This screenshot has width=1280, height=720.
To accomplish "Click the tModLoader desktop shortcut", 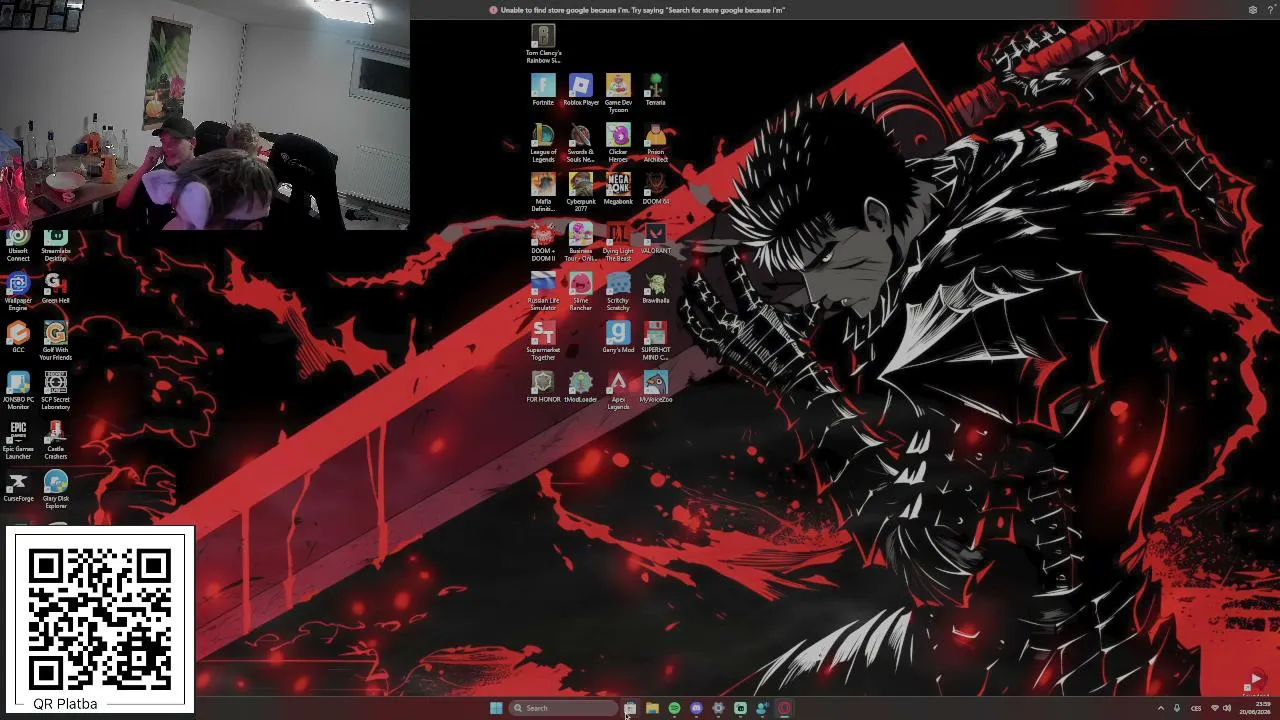I will point(581,387).
